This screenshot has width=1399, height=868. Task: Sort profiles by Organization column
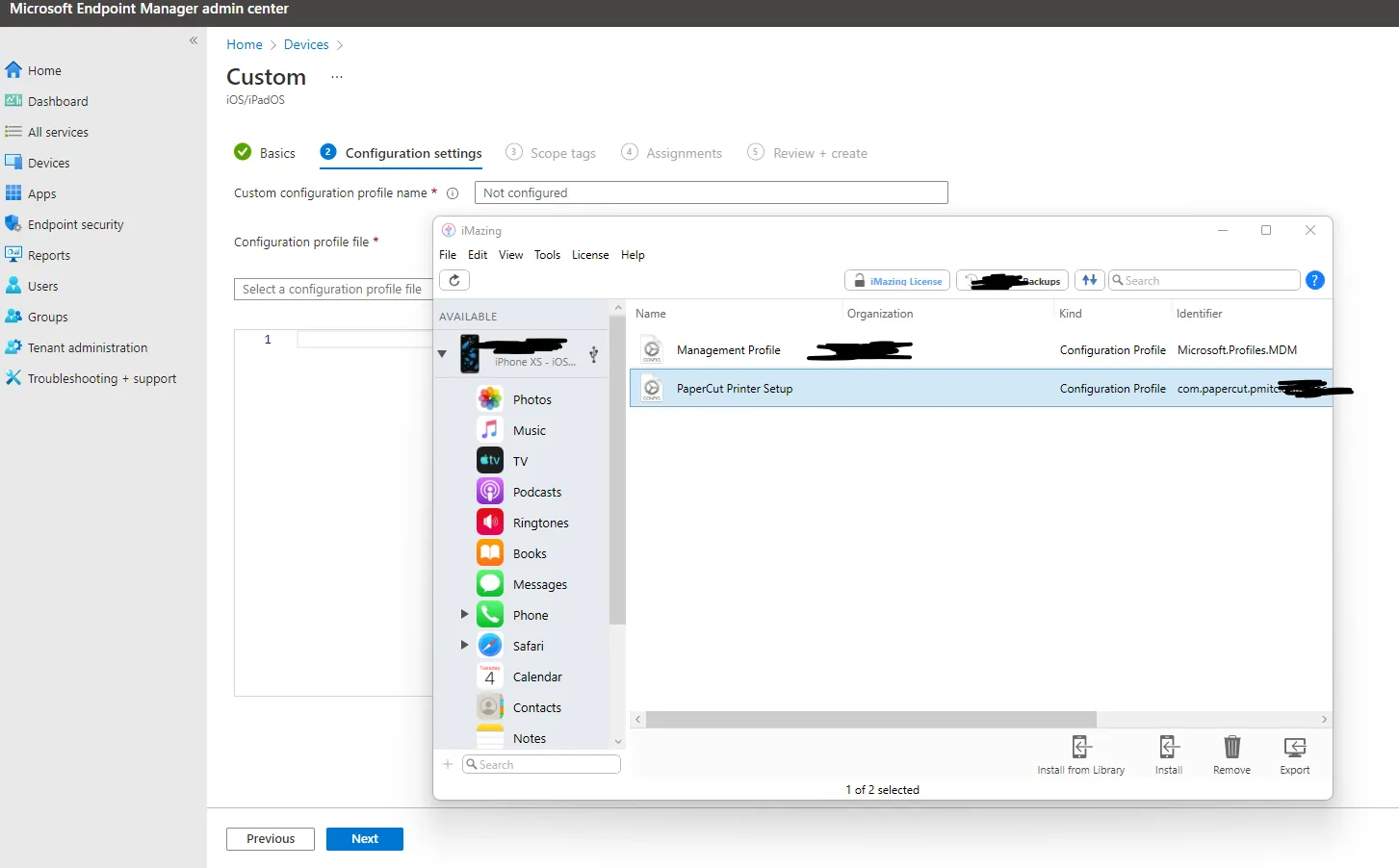(x=880, y=314)
